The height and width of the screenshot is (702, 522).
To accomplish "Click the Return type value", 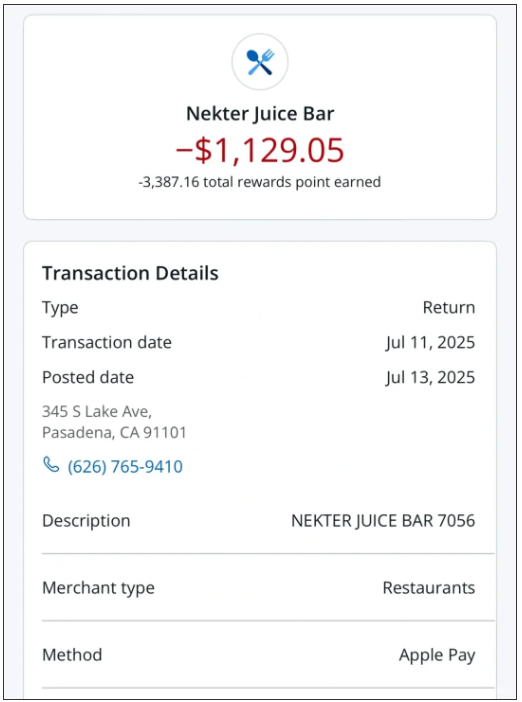I will [449, 308].
